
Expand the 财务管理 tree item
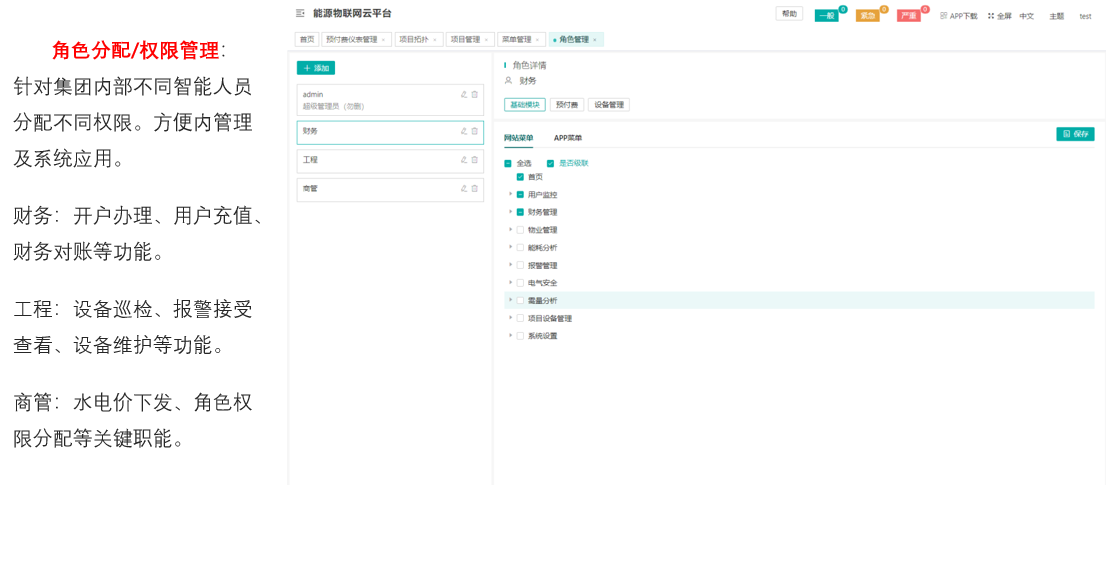[x=510, y=211]
